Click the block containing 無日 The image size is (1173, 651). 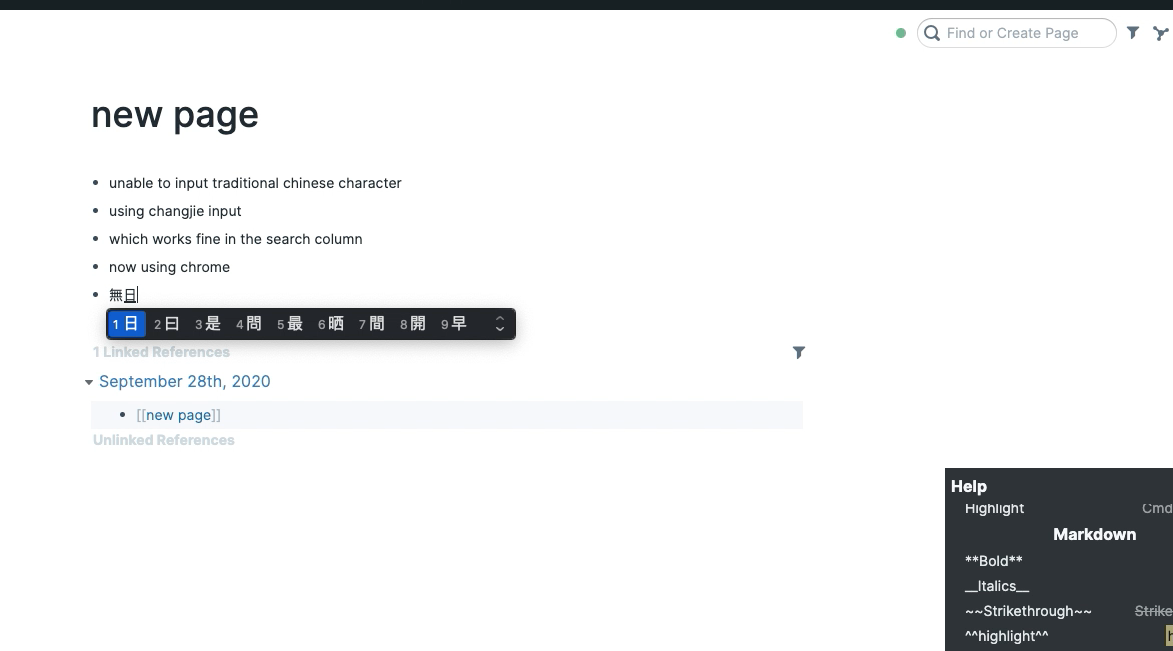123,296
